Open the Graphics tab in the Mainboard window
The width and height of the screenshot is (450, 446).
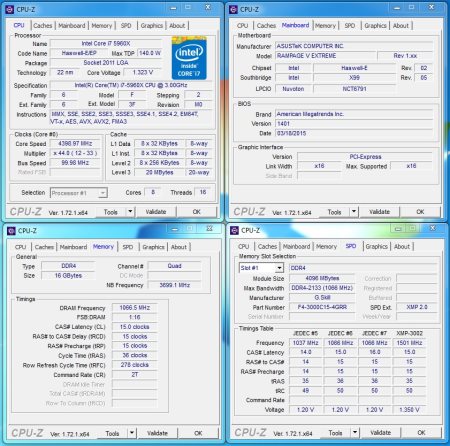[x=375, y=26]
